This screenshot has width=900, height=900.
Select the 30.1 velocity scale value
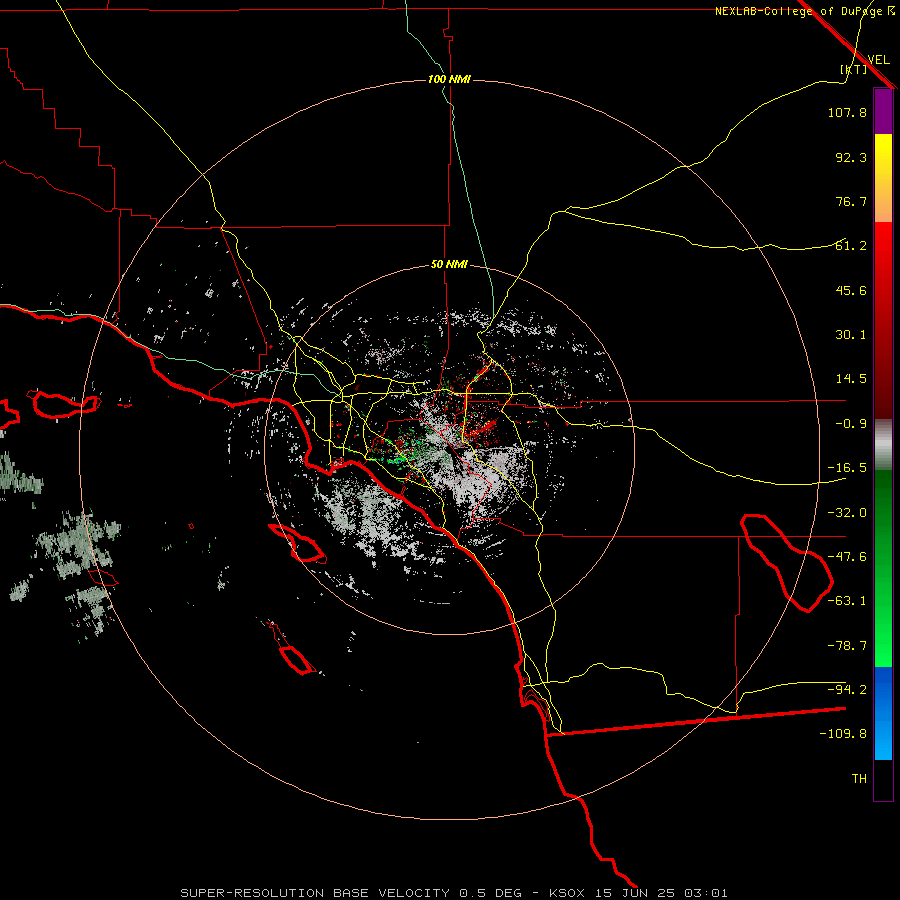coord(851,335)
